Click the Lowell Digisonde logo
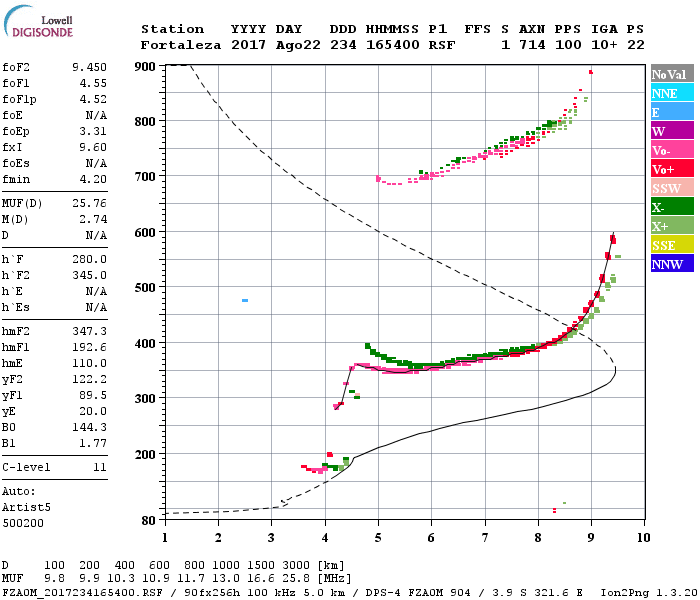 coord(38,21)
